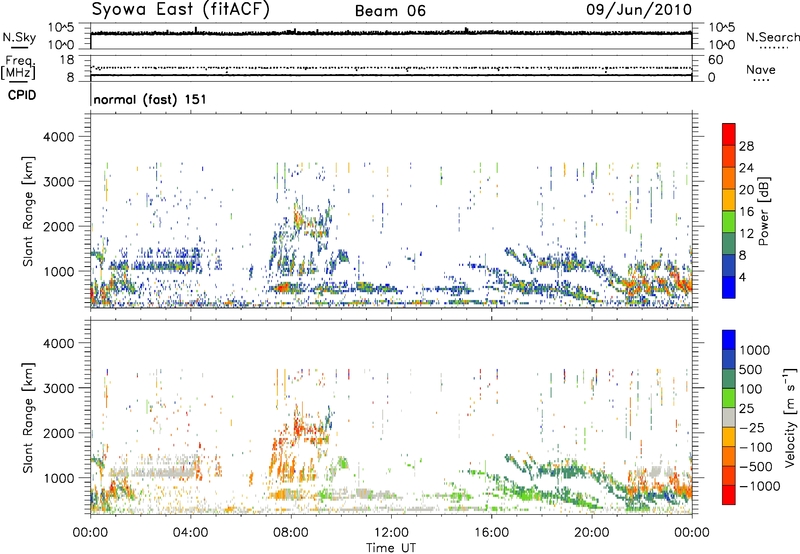Click the 'Time UT' axis title
The width and height of the screenshot is (800, 554).
pos(391,547)
